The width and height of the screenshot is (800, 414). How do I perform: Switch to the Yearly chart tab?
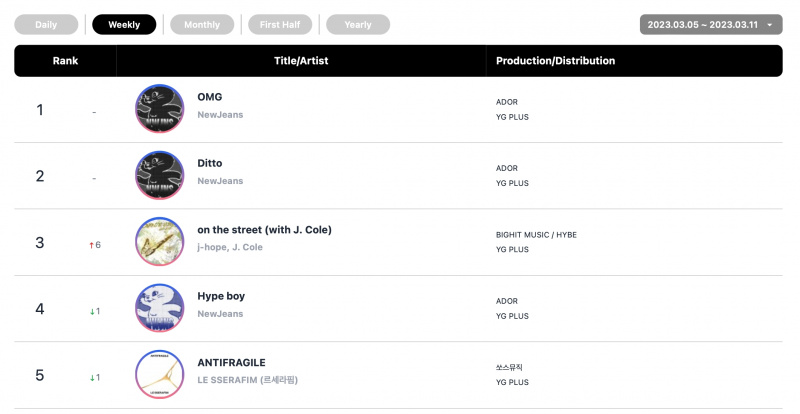(x=358, y=25)
